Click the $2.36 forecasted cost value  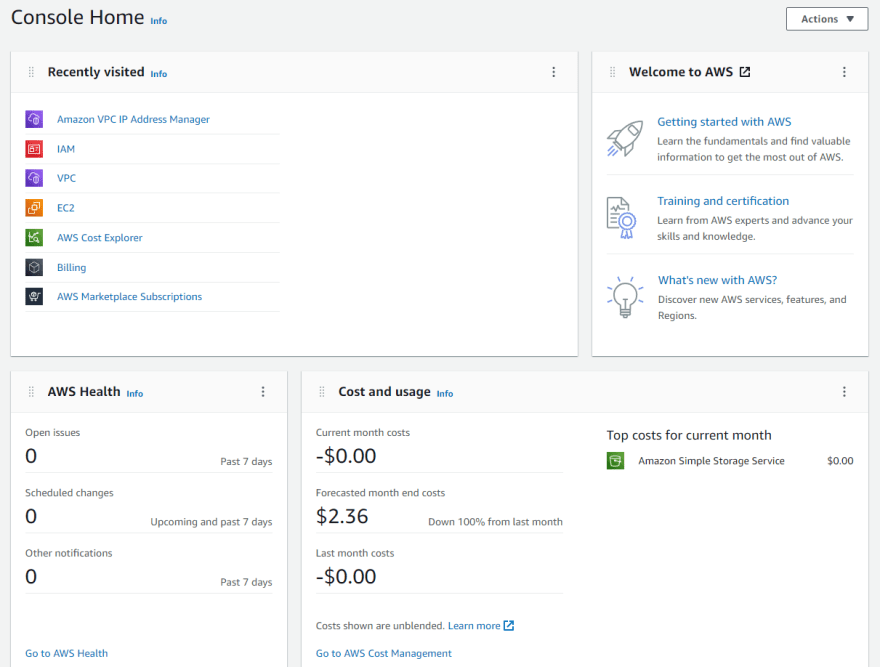coord(342,516)
